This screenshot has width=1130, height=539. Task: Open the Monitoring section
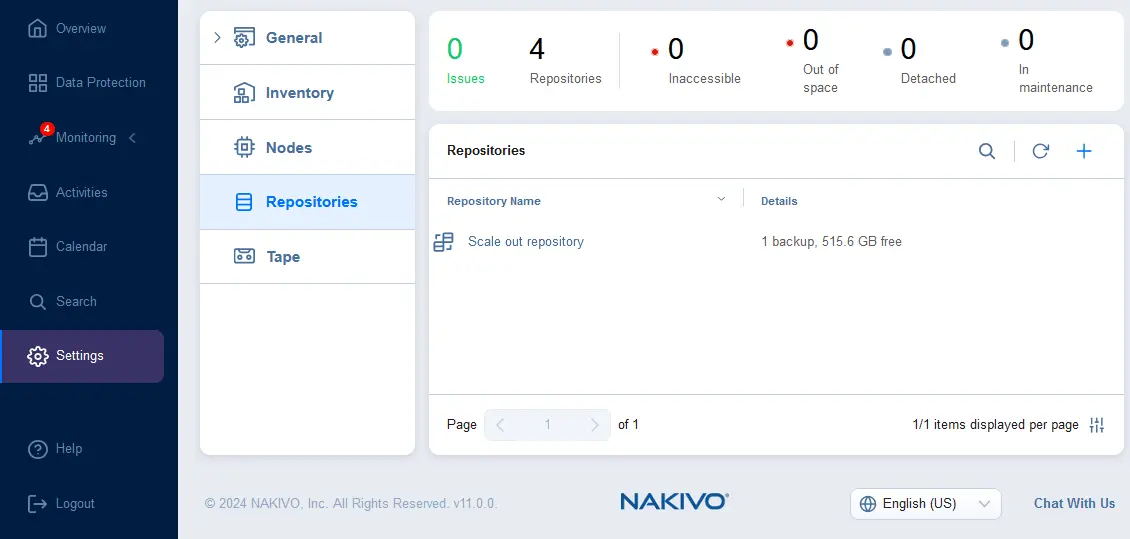pyautogui.click(x=85, y=138)
